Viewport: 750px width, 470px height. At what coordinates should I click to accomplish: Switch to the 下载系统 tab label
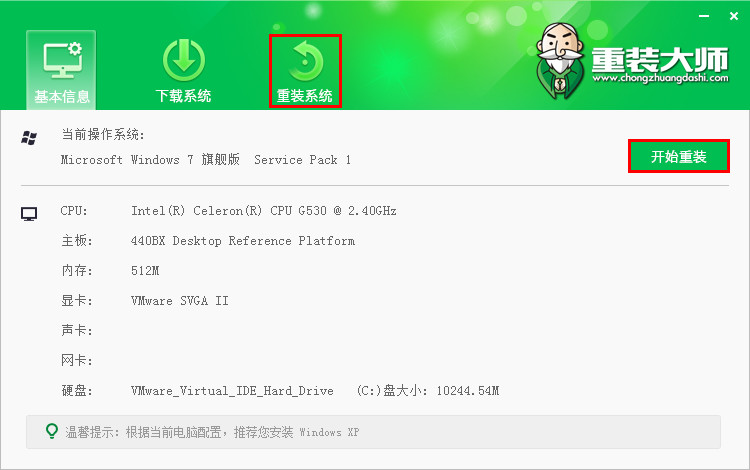(183, 96)
